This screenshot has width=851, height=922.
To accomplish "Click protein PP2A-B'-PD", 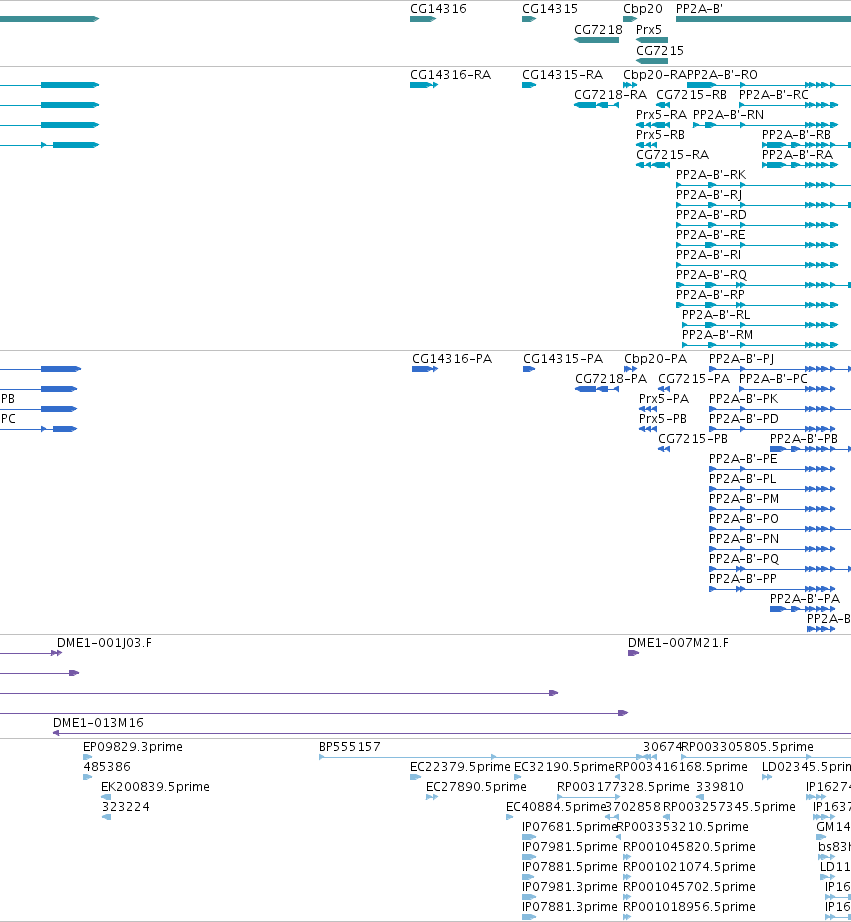I will [744, 419].
